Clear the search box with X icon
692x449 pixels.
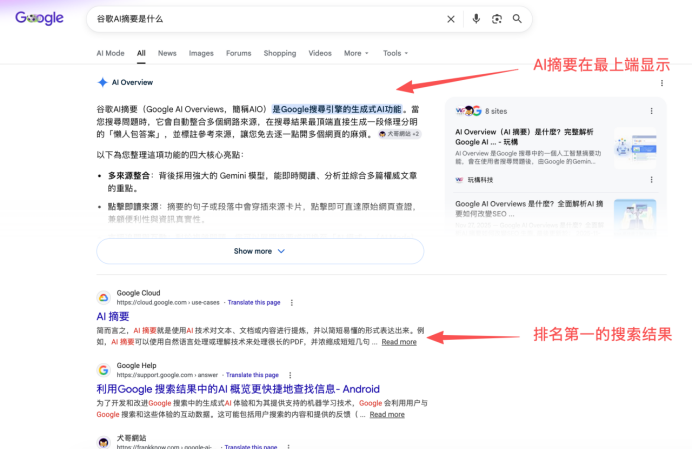(x=451, y=19)
